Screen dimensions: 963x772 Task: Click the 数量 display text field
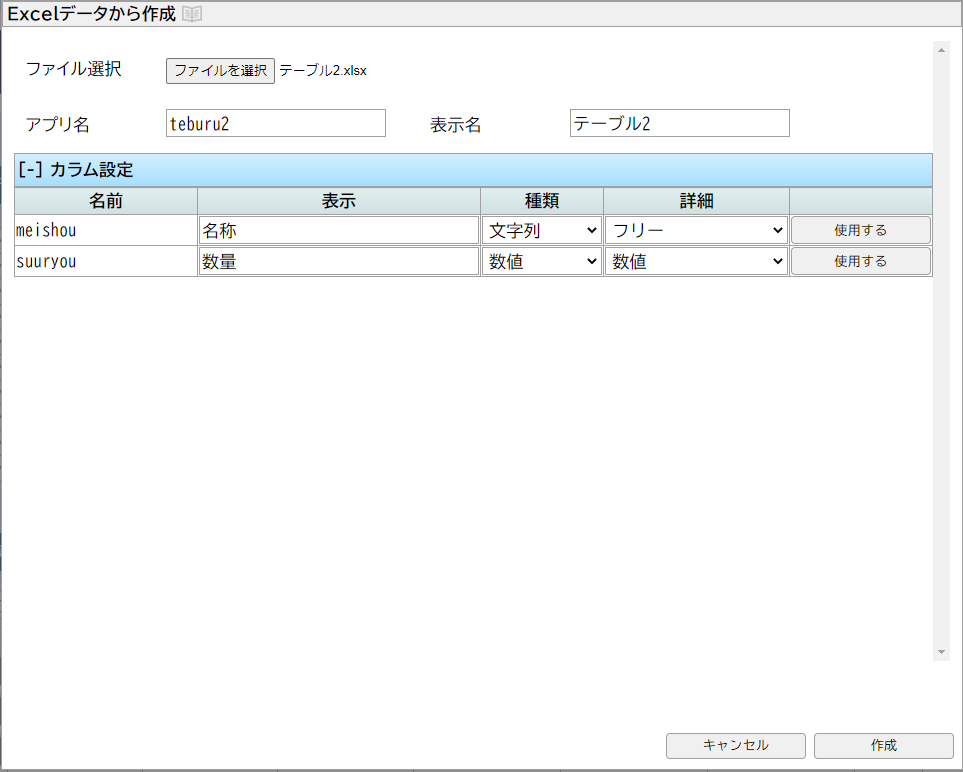(x=338, y=262)
